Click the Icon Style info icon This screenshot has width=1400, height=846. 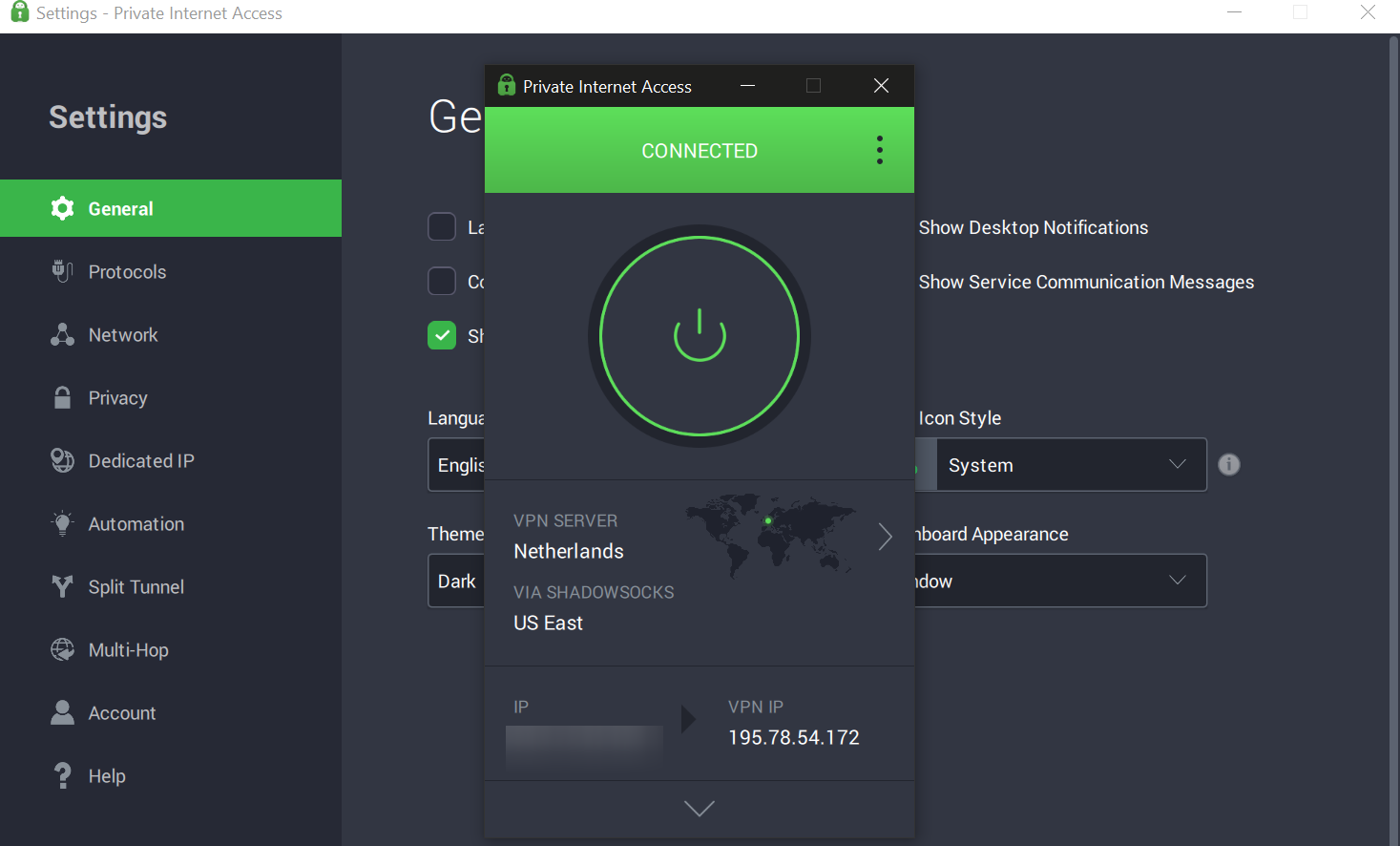coord(1229,464)
